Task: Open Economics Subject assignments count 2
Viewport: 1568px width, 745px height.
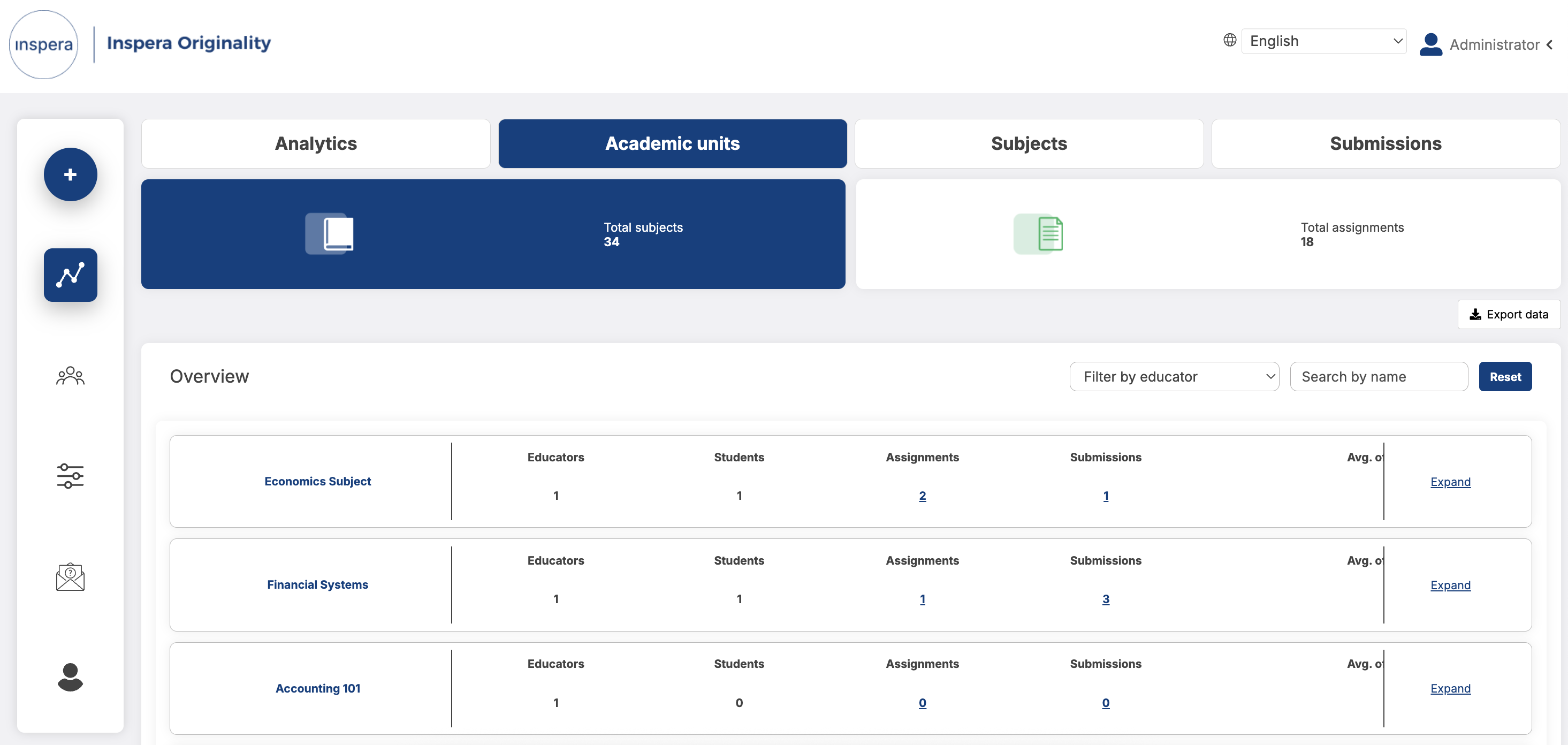Action: [923, 496]
